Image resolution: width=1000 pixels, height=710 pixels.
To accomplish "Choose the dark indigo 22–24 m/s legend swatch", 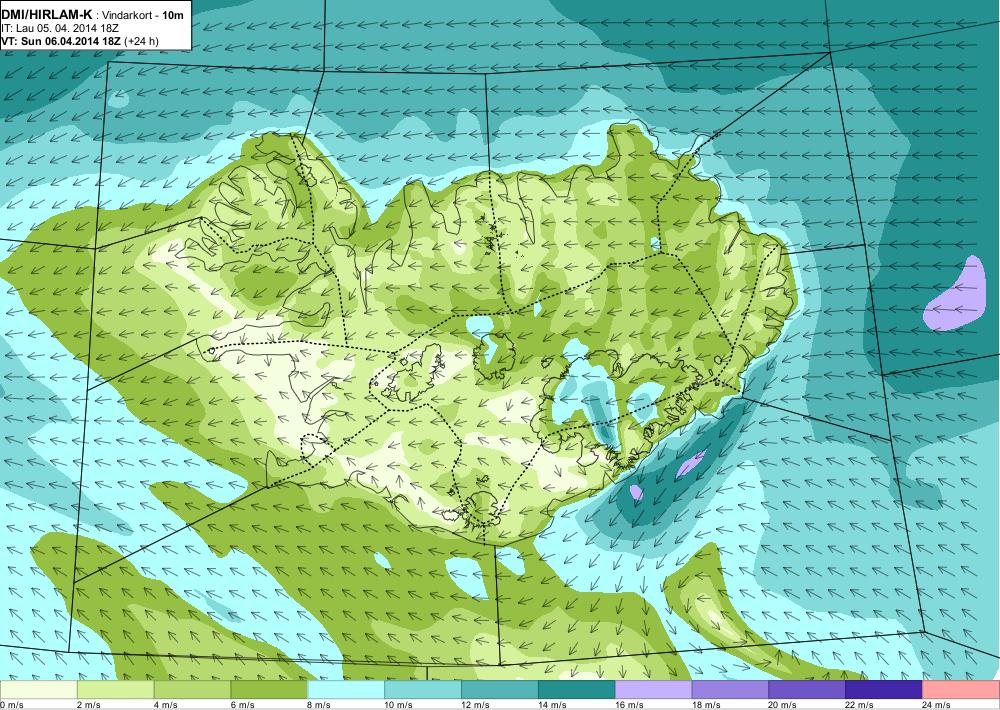I will click(x=884, y=690).
